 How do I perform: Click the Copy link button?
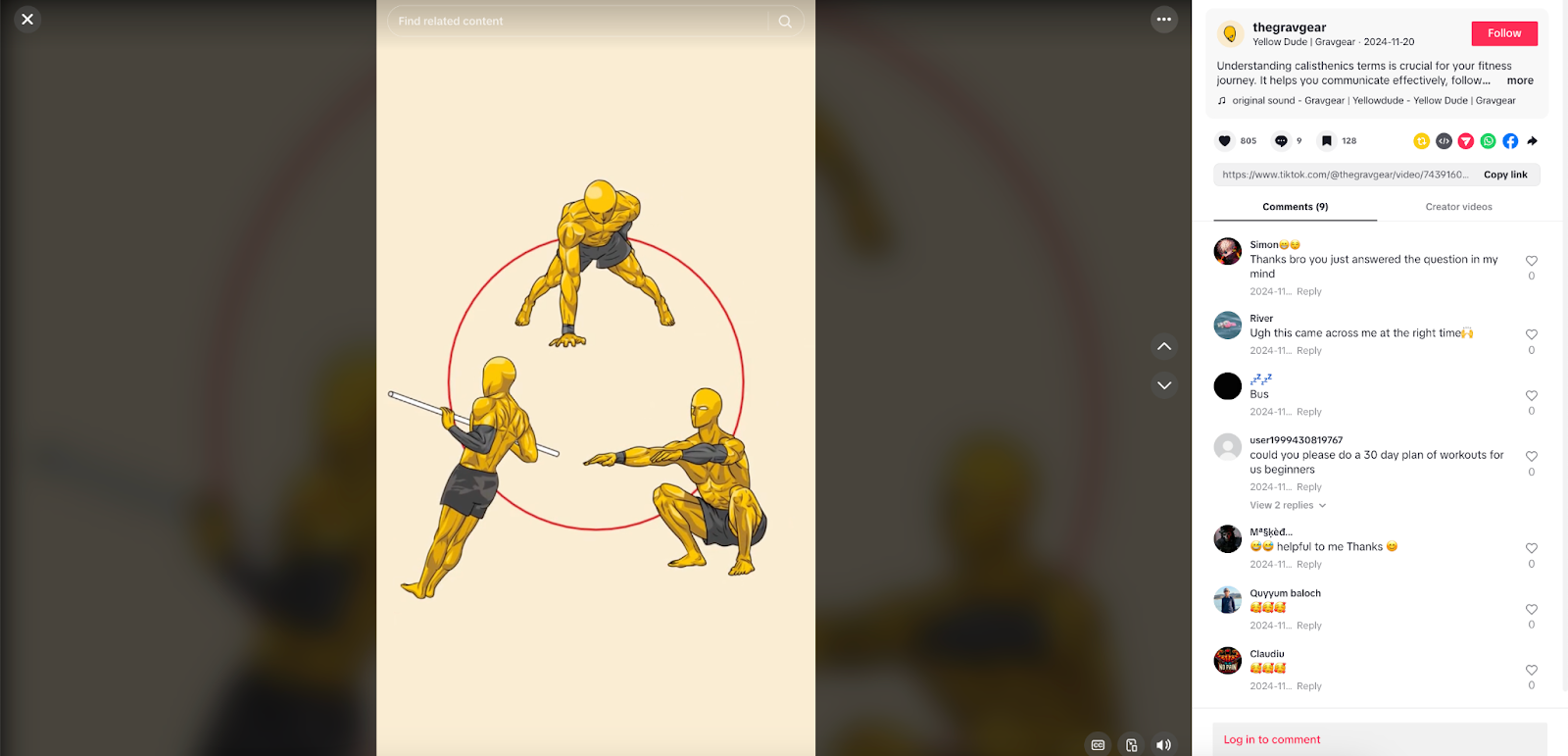coord(1505,175)
